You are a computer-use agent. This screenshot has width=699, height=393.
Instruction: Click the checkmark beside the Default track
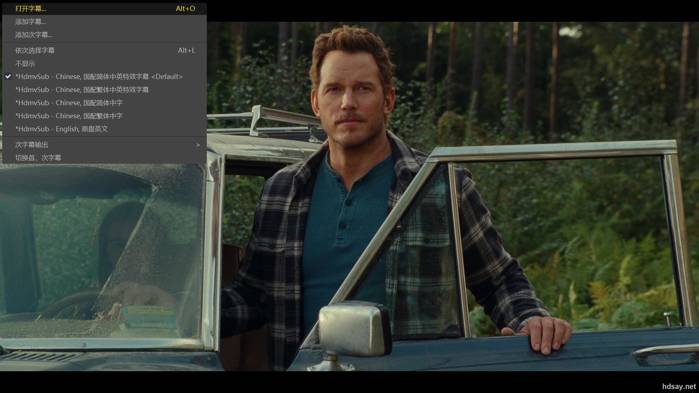pos(8,77)
